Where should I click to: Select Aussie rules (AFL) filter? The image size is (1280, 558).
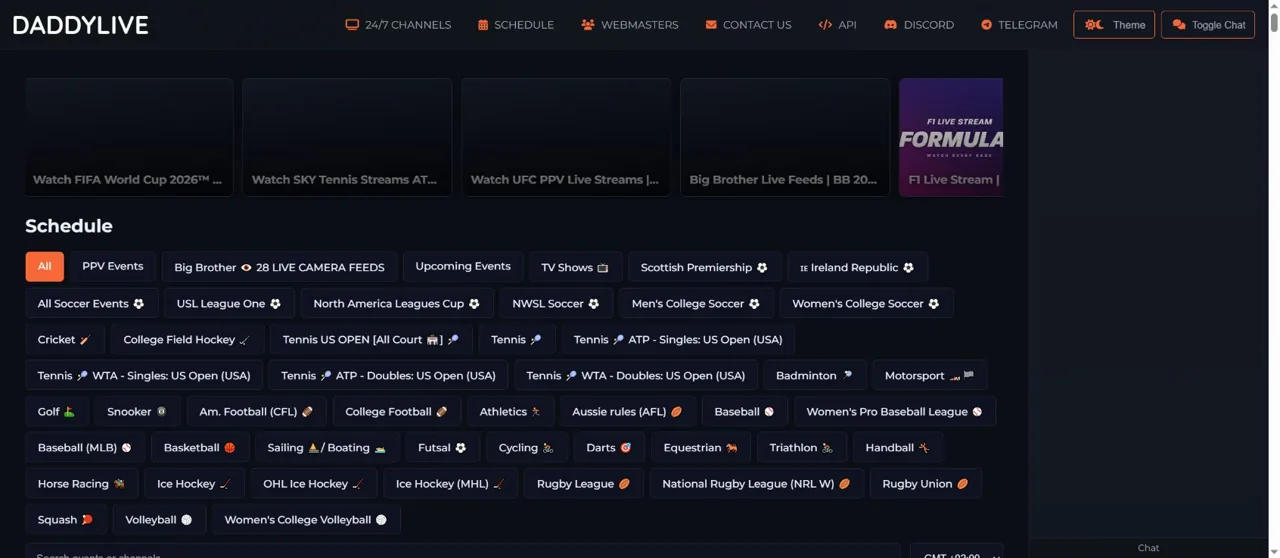tap(628, 411)
